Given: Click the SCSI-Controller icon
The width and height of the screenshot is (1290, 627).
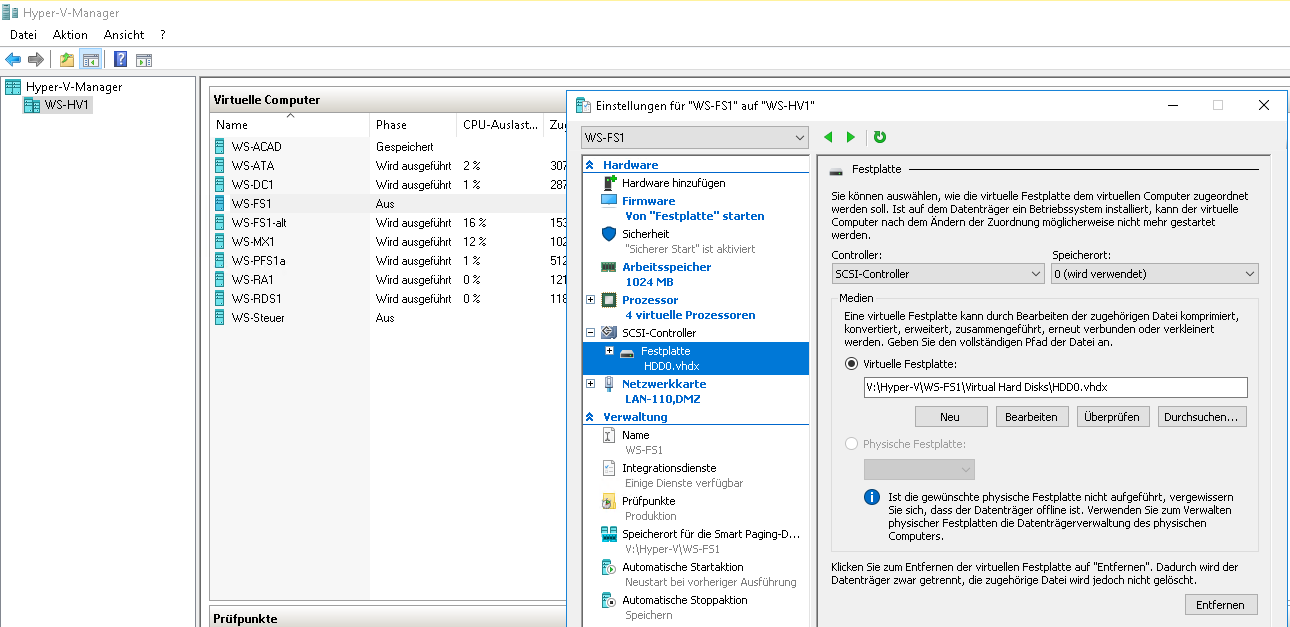Looking at the screenshot, I should (609, 333).
